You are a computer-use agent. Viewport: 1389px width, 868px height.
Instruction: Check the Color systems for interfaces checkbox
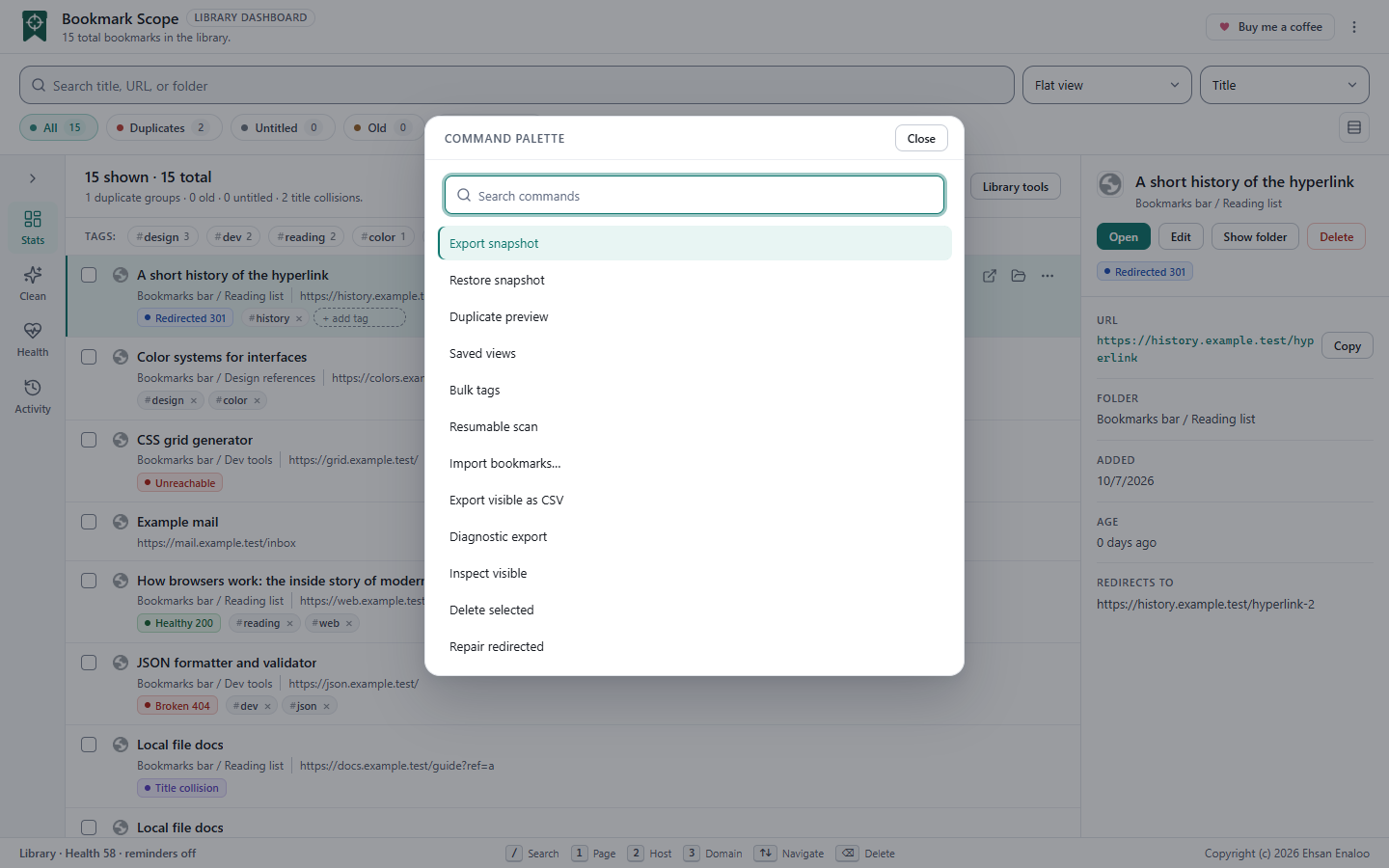pyautogui.click(x=89, y=357)
